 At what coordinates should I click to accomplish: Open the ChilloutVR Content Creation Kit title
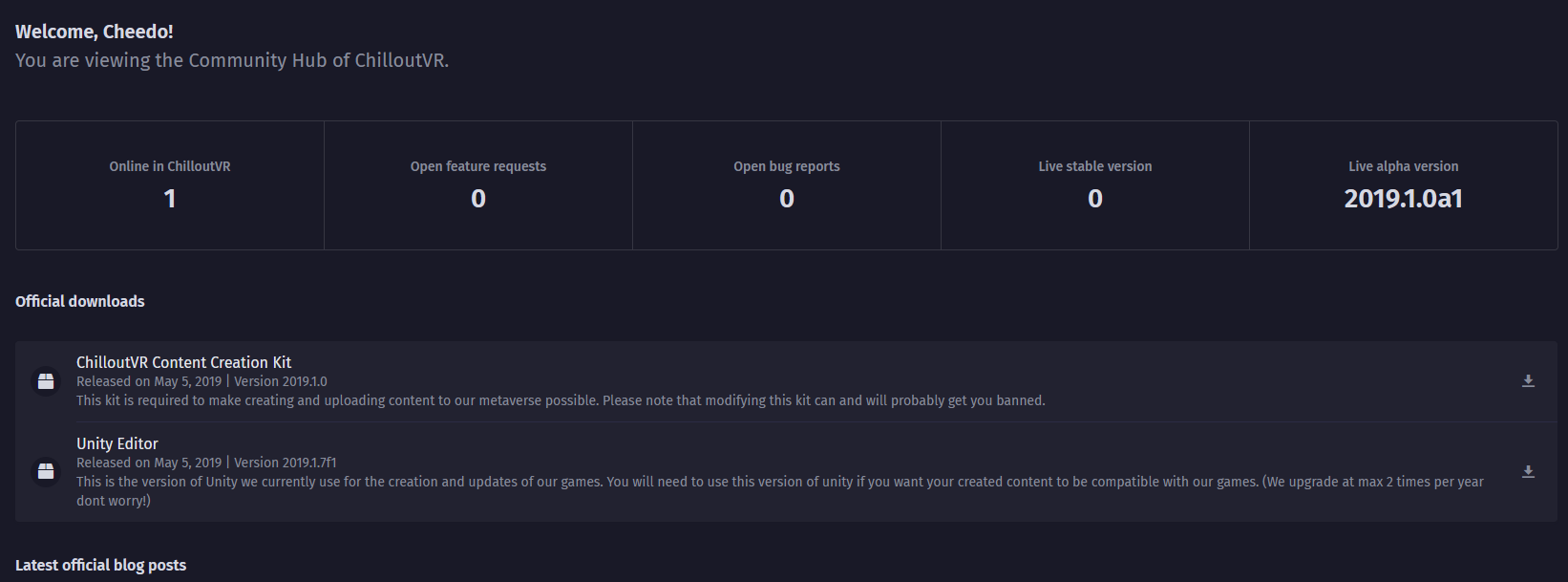[183, 362]
